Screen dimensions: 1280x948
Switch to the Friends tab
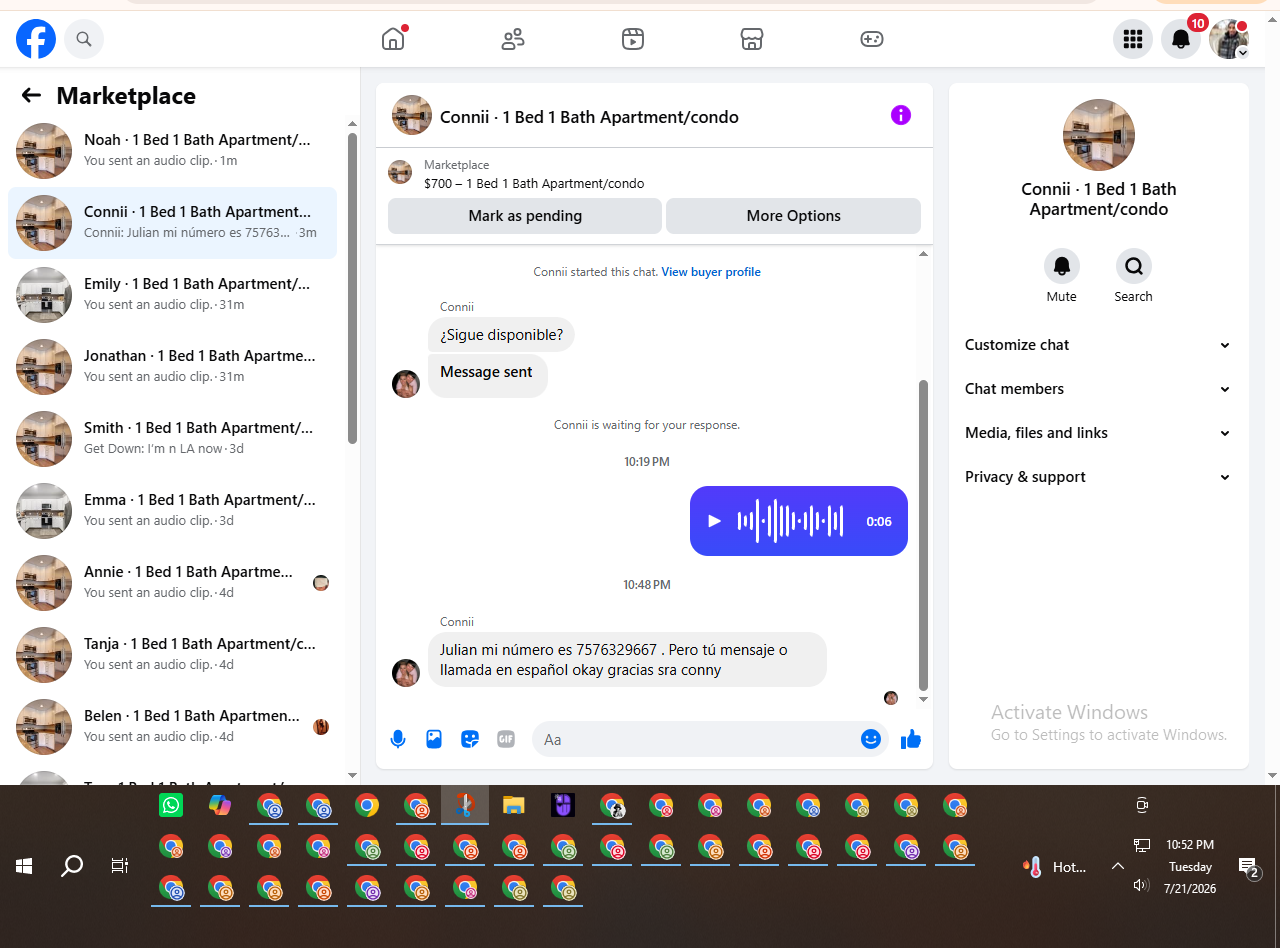513,39
